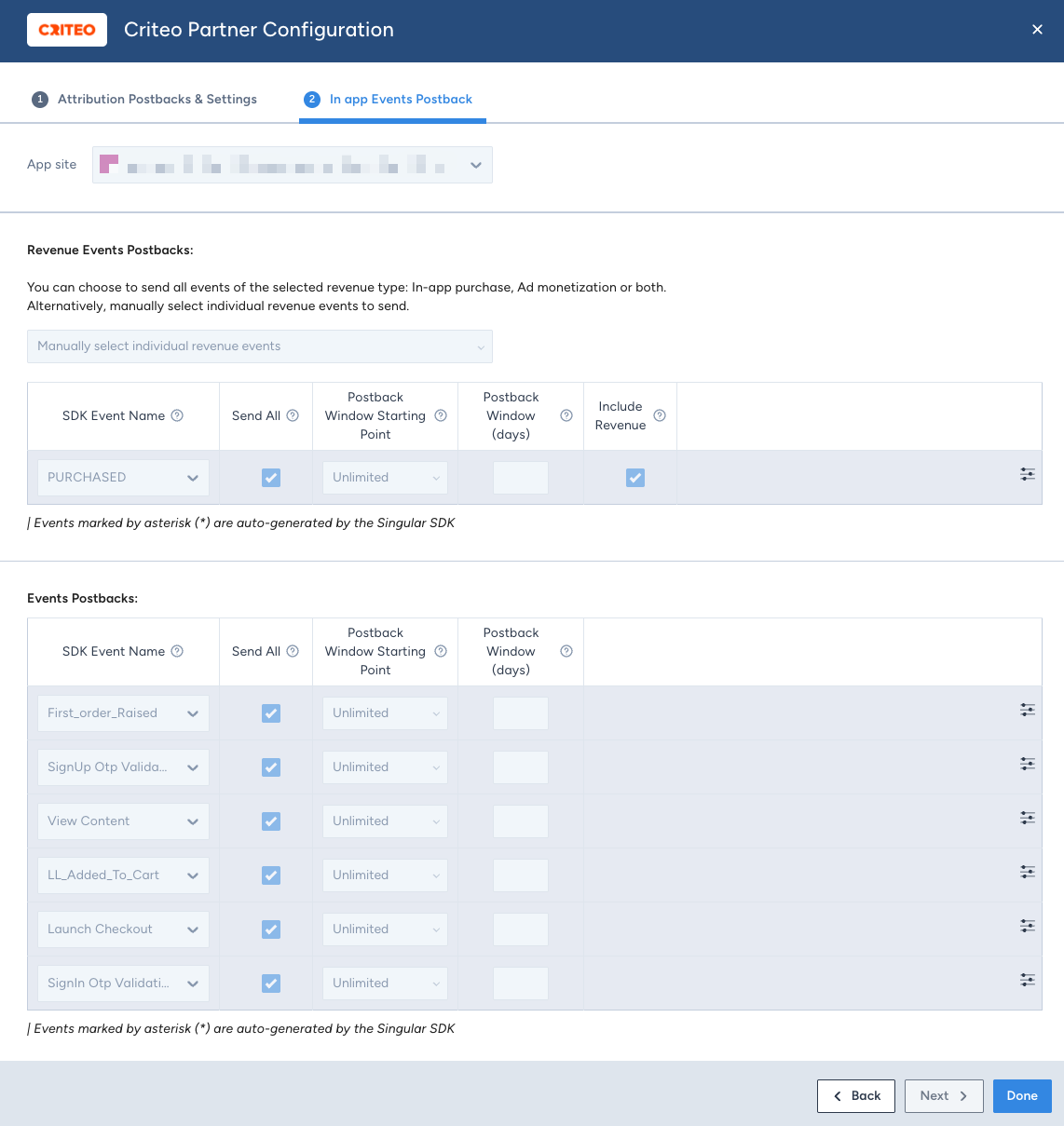
Task: Toggle Send All for SignUp Otp Validation
Action: pos(271,767)
